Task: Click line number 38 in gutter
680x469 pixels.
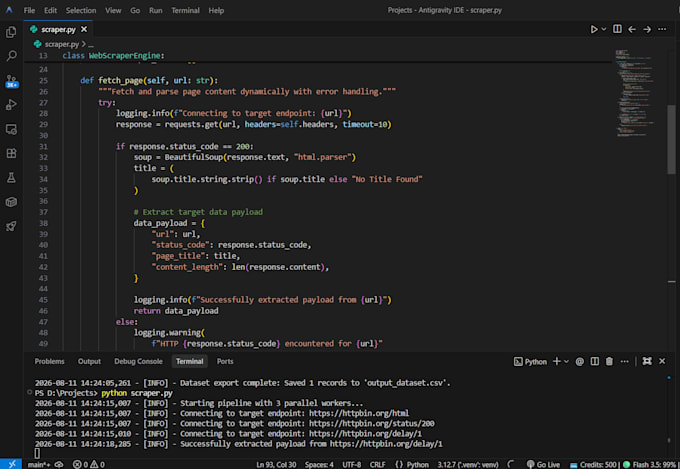Action: tap(43, 223)
